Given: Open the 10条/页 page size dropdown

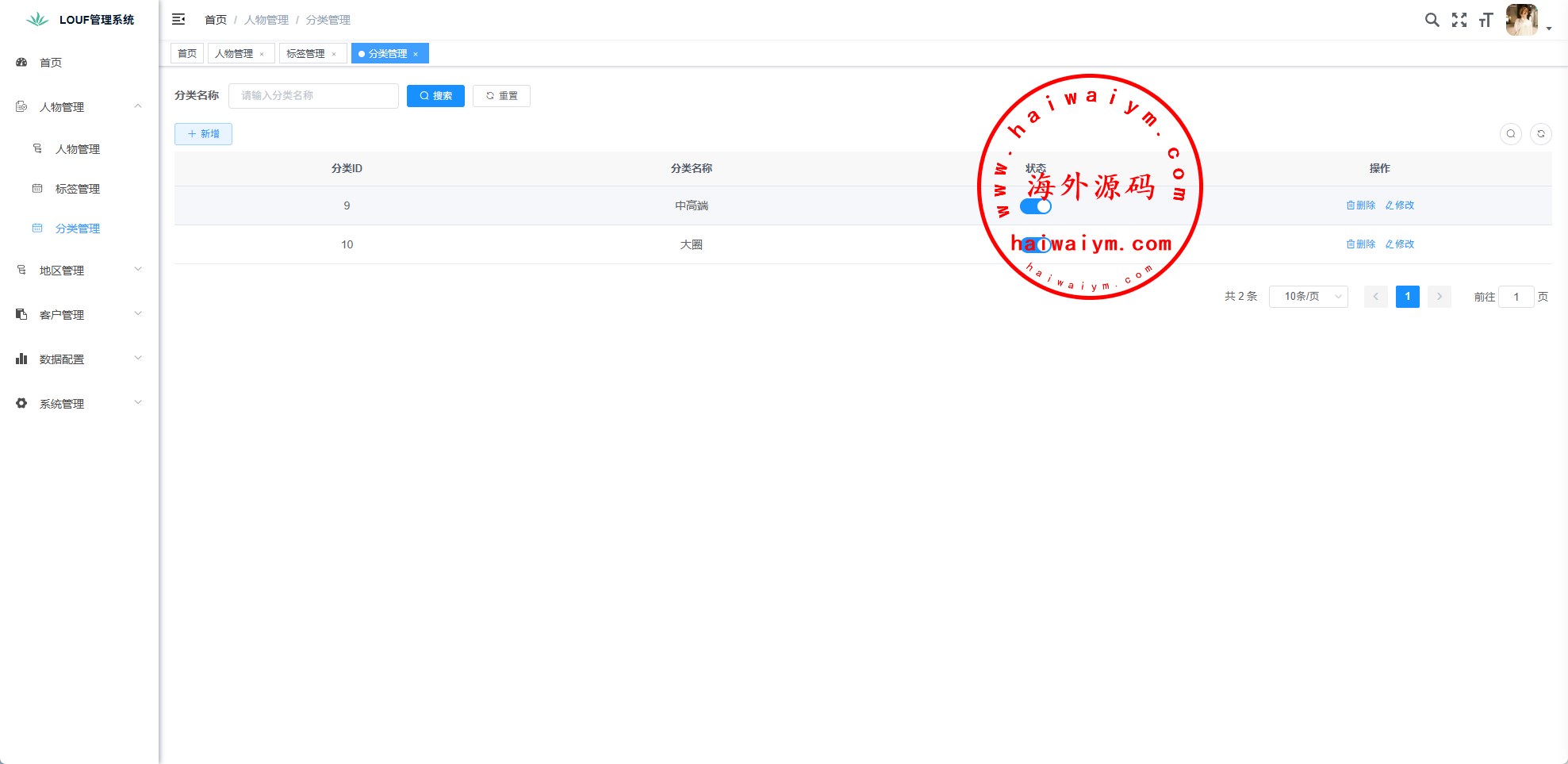Looking at the screenshot, I should [1309, 297].
